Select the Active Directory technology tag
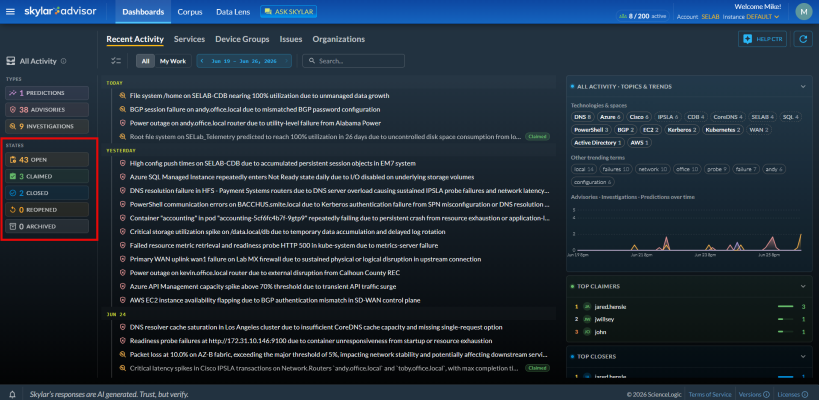The height and width of the screenshot is (400, 819). pos(598,142)
